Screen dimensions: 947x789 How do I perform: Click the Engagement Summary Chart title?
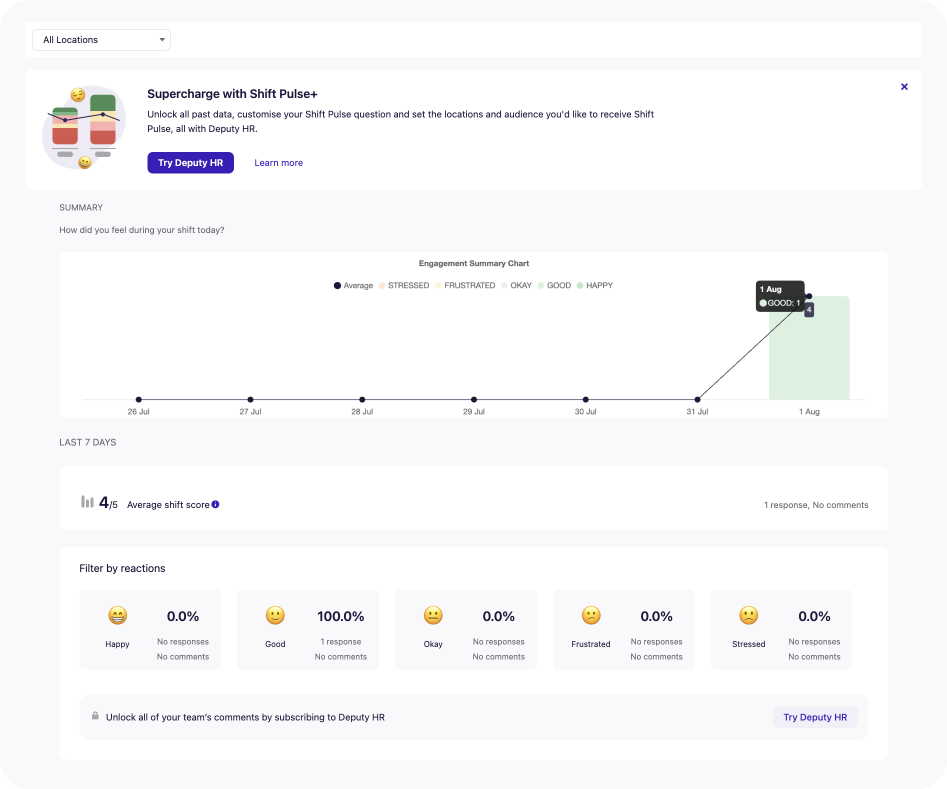pyautogui.click(x=474, y=263)
